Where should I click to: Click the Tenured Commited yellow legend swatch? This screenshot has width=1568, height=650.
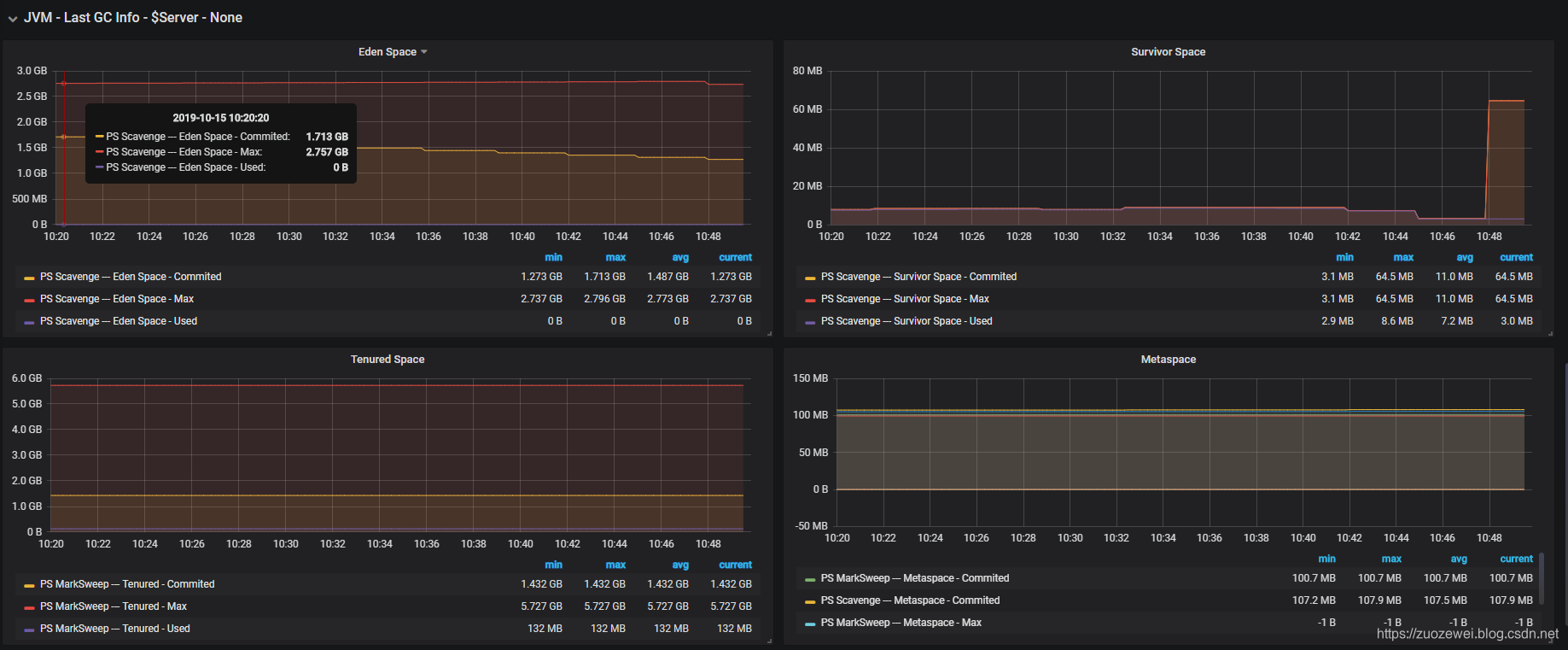(29, 585)
